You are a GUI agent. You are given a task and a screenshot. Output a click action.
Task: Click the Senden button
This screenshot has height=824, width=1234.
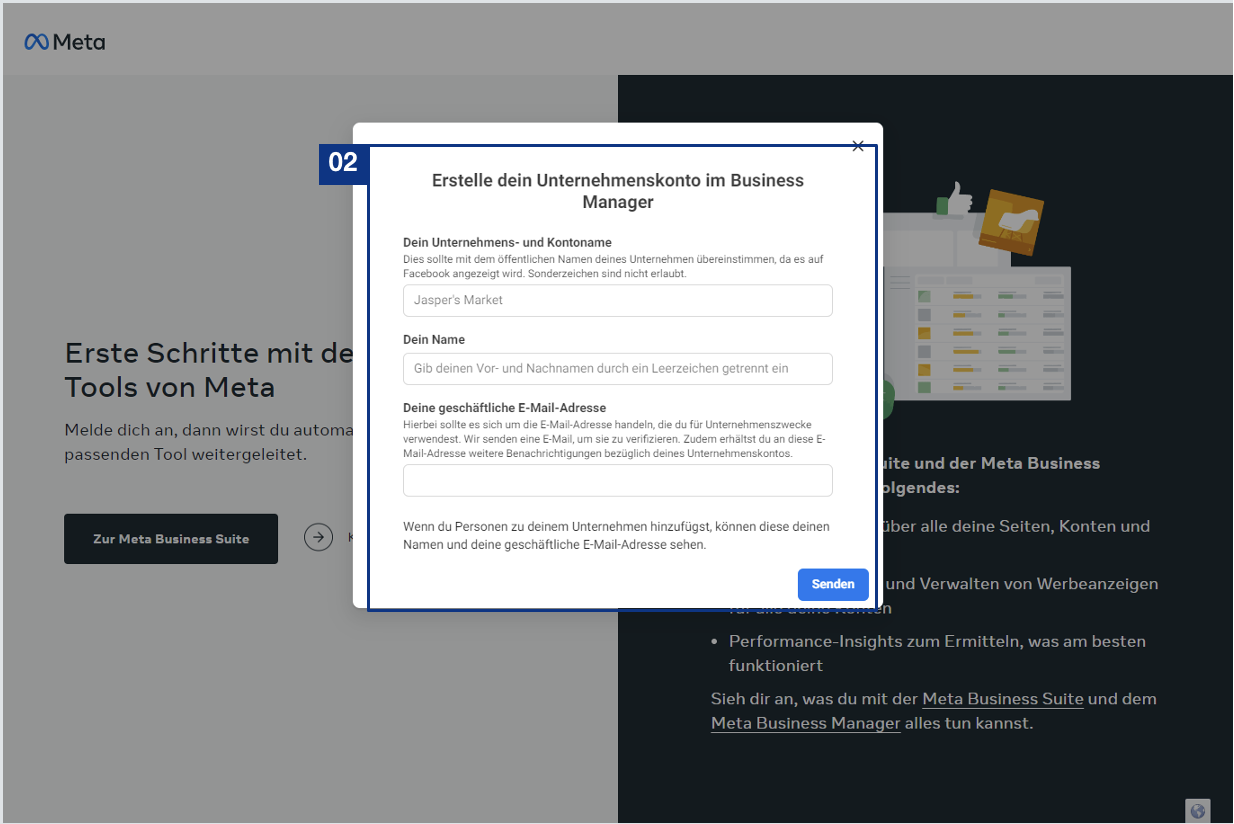pyautogui.click(x=833, y=584)
